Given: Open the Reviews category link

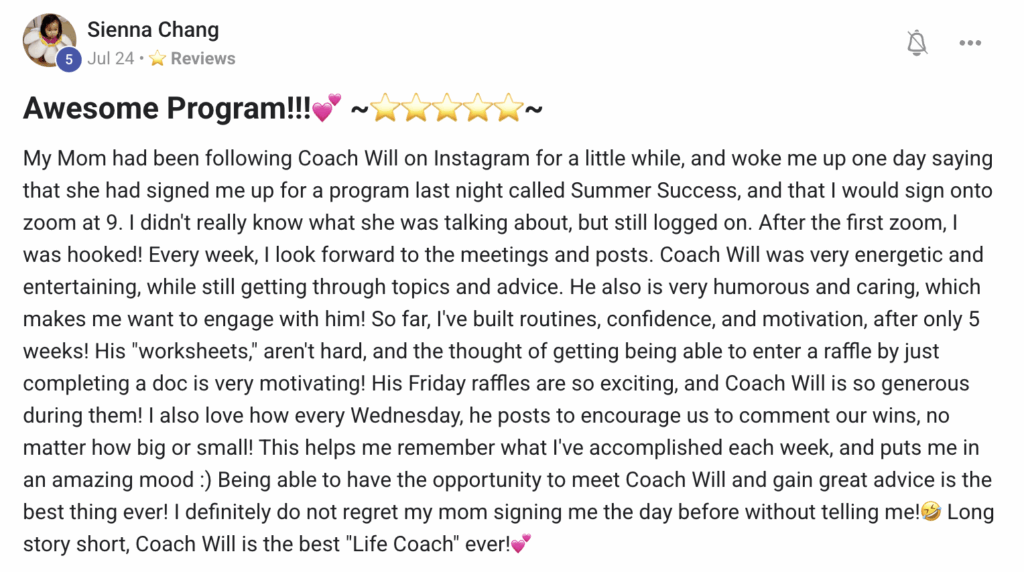Looking at the screenshot, I should (x=203, y=58).
